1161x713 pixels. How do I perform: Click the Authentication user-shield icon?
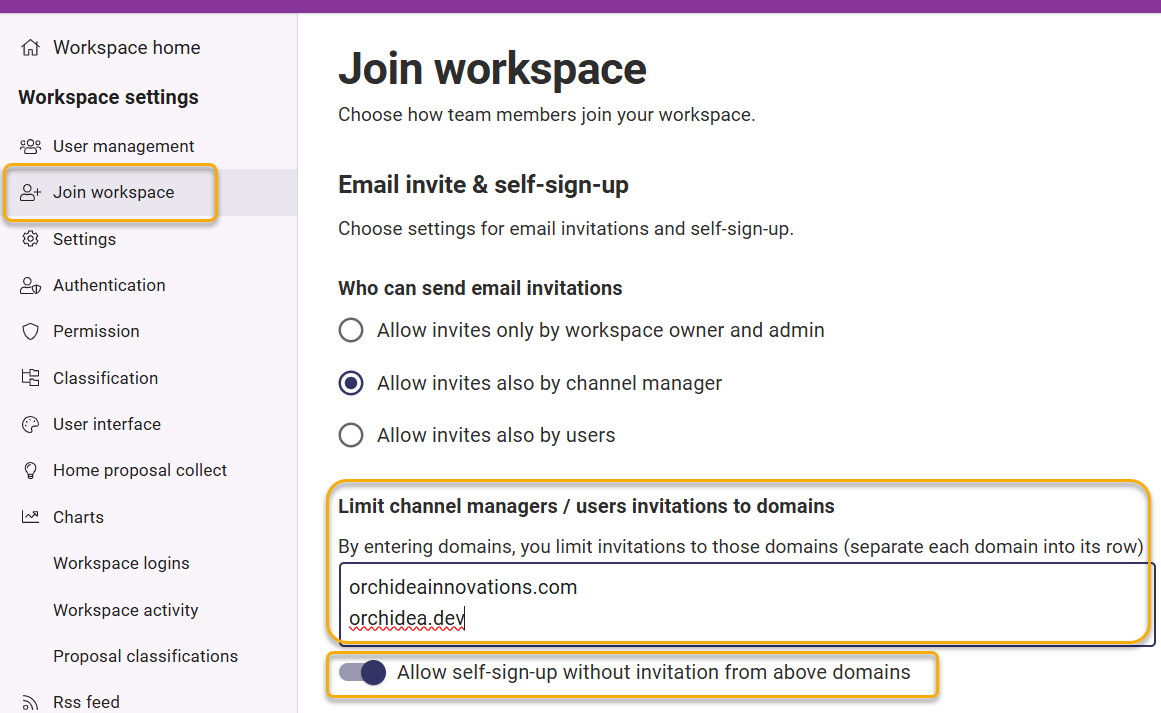(x=31, y=285)
